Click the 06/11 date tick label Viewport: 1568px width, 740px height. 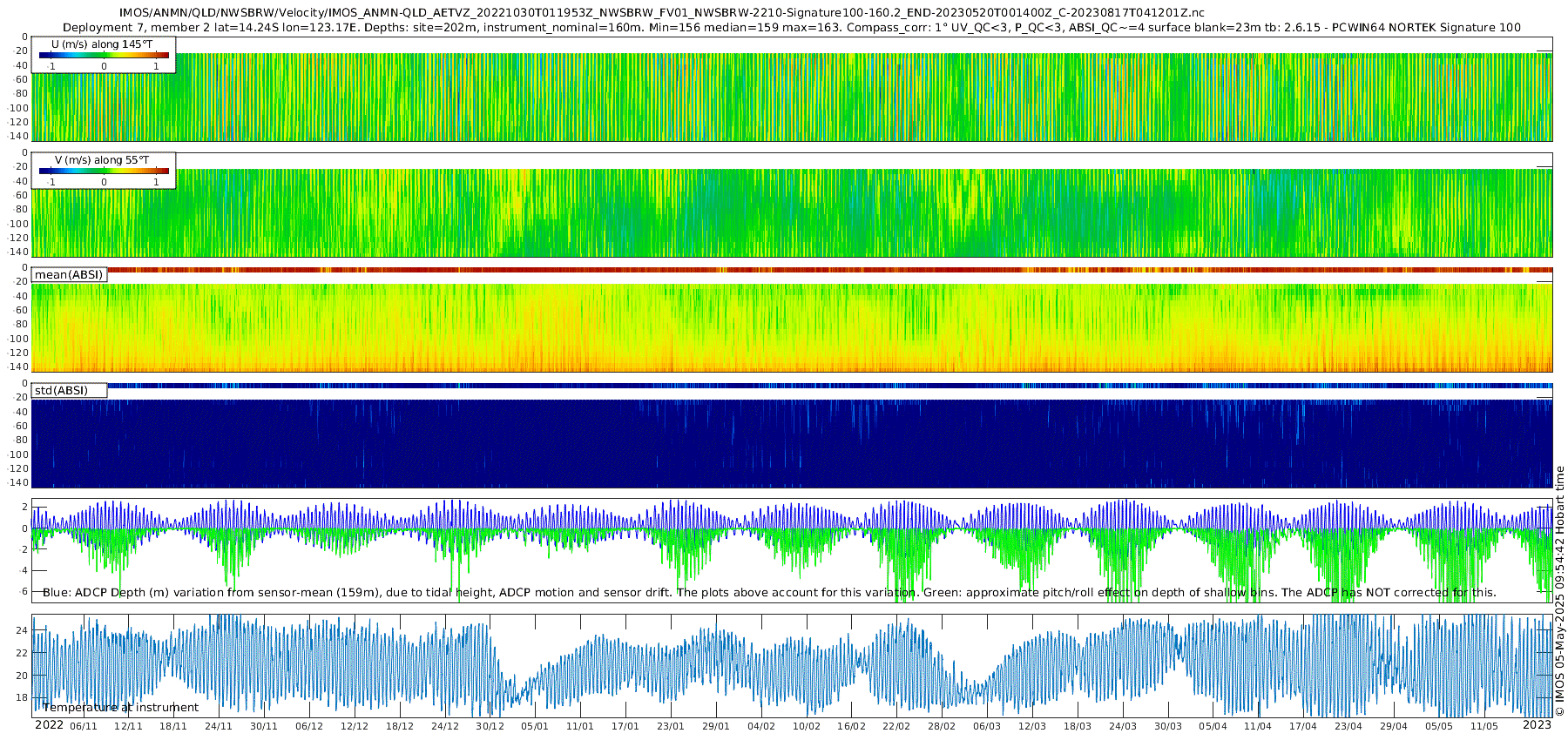(x=84, y=726)
